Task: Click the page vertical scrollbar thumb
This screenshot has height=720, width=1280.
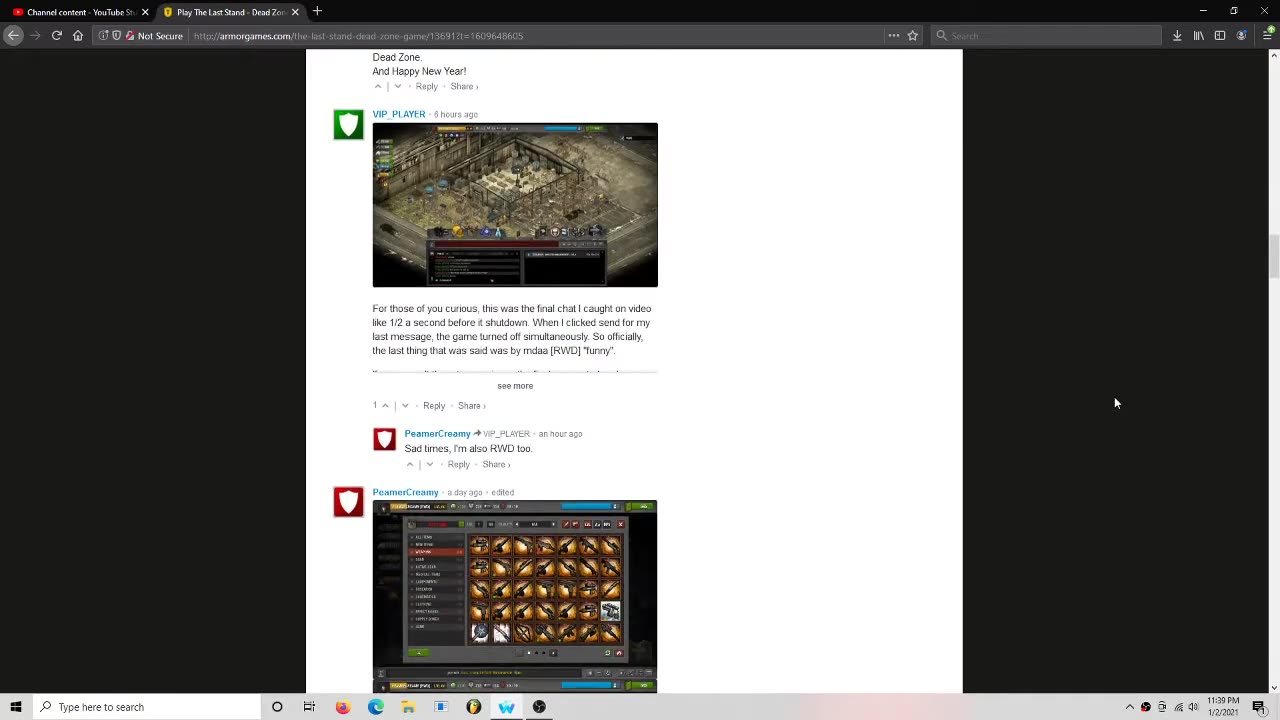Action: tap(1273, 258)
